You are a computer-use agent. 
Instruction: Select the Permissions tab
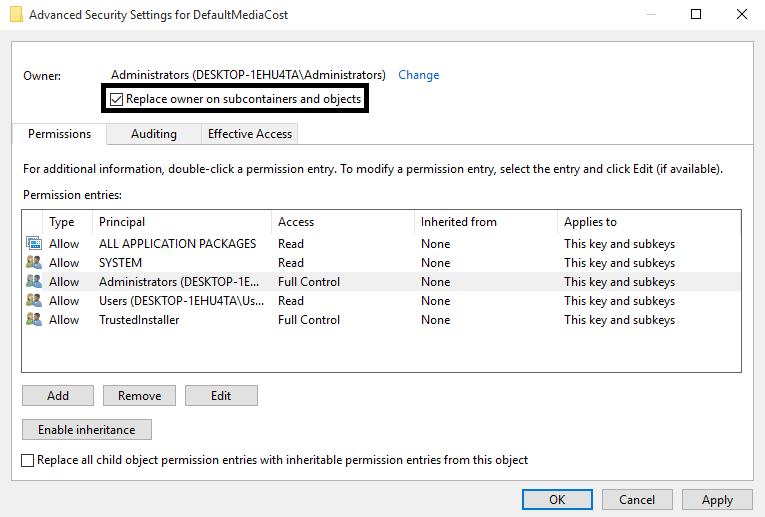[x=59, y=134]
